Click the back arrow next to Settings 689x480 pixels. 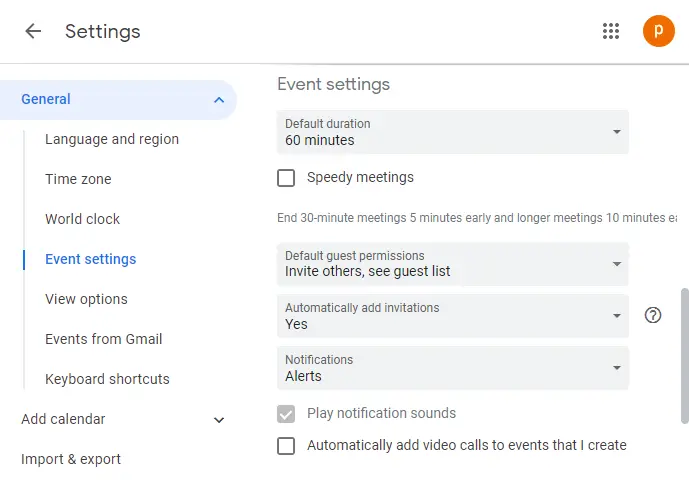pos(33,31)
